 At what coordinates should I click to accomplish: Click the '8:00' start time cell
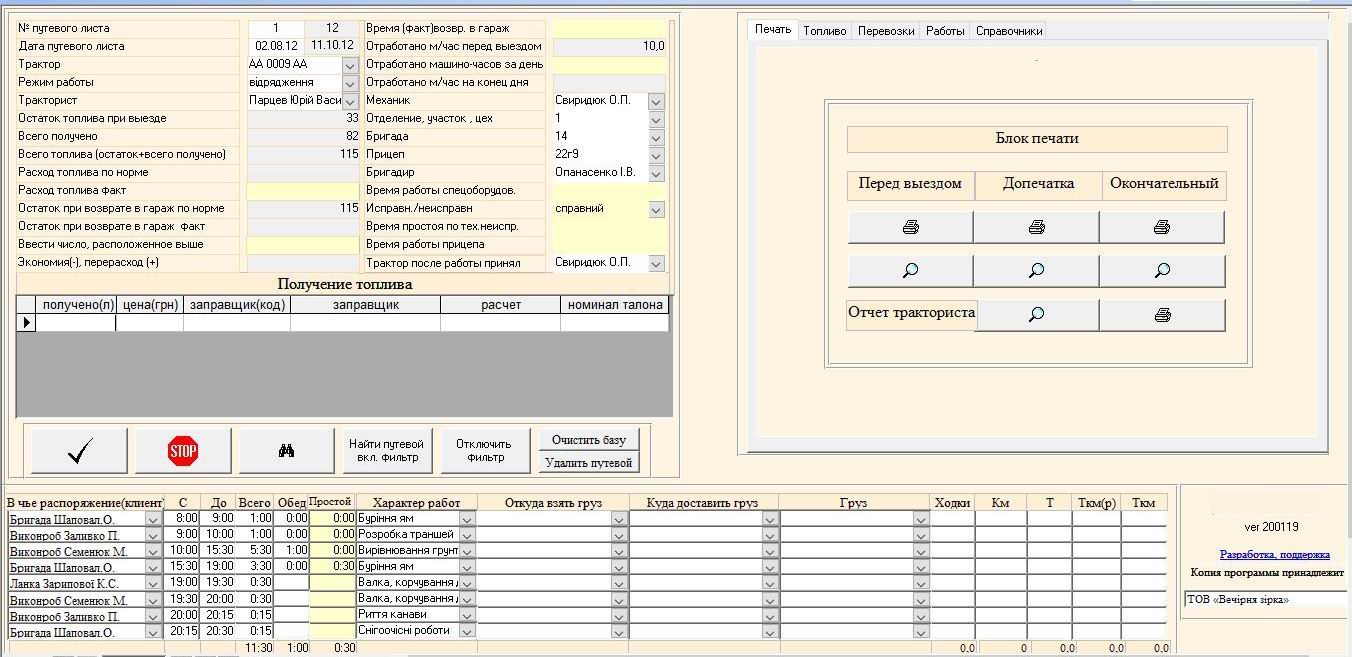tap(182, 519)
